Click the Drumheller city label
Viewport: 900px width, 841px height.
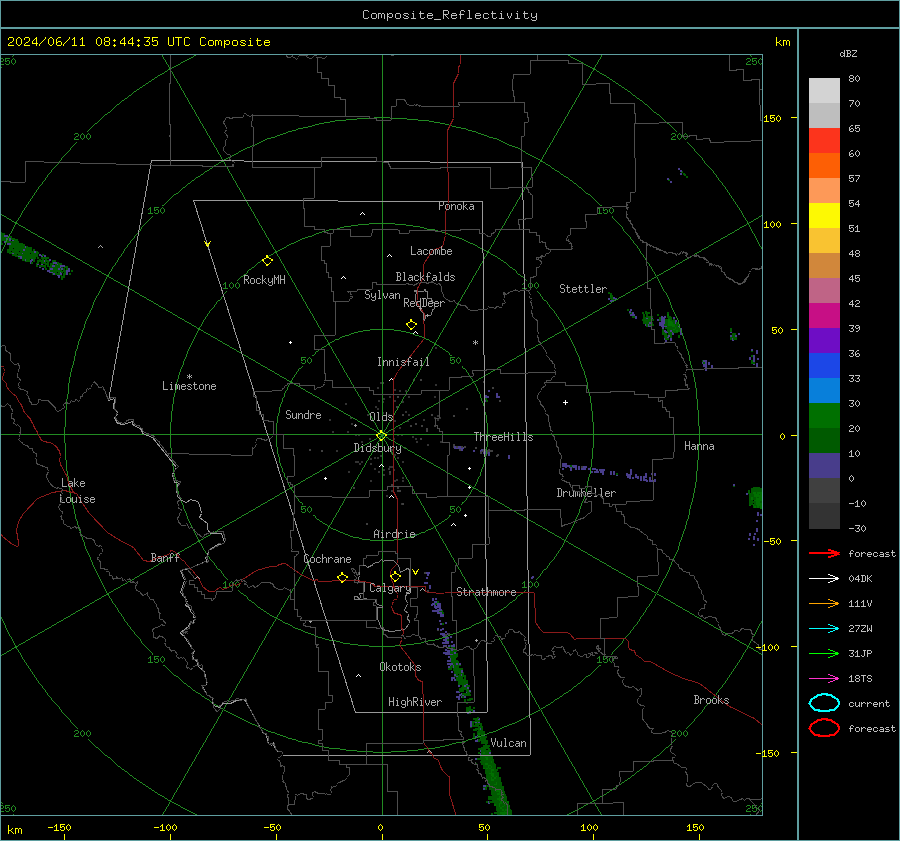tap(586, 493)
